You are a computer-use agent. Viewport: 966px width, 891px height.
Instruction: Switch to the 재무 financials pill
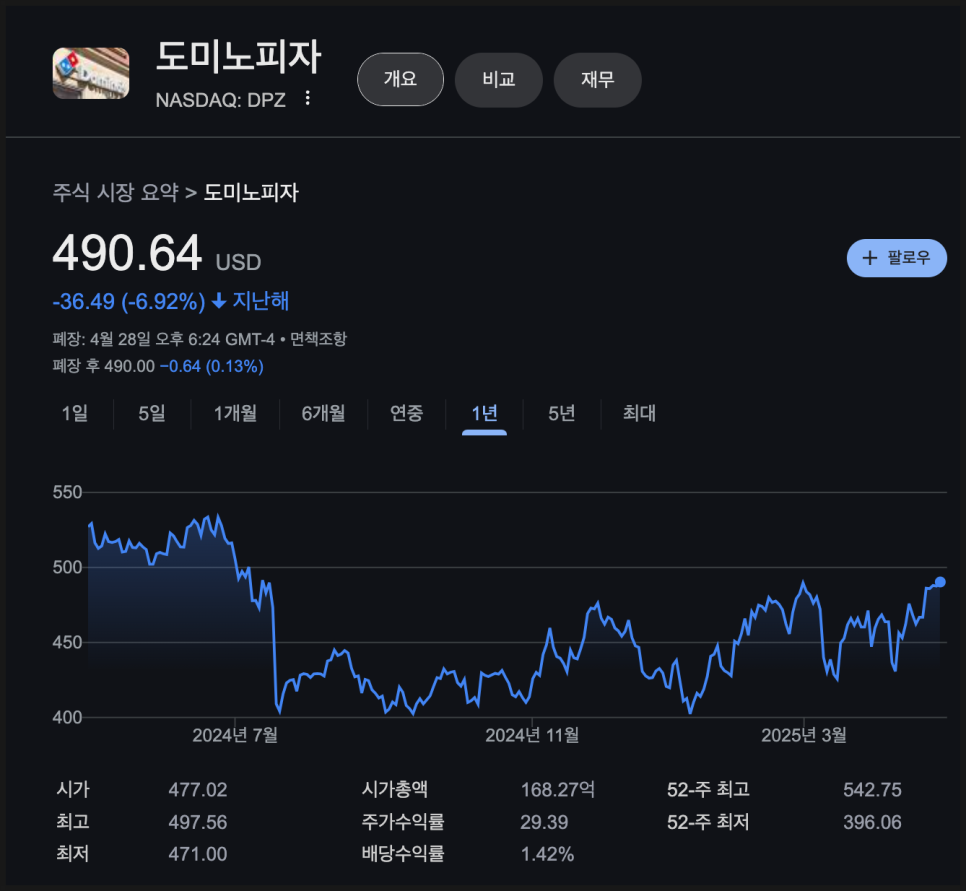tap(598, 79)
